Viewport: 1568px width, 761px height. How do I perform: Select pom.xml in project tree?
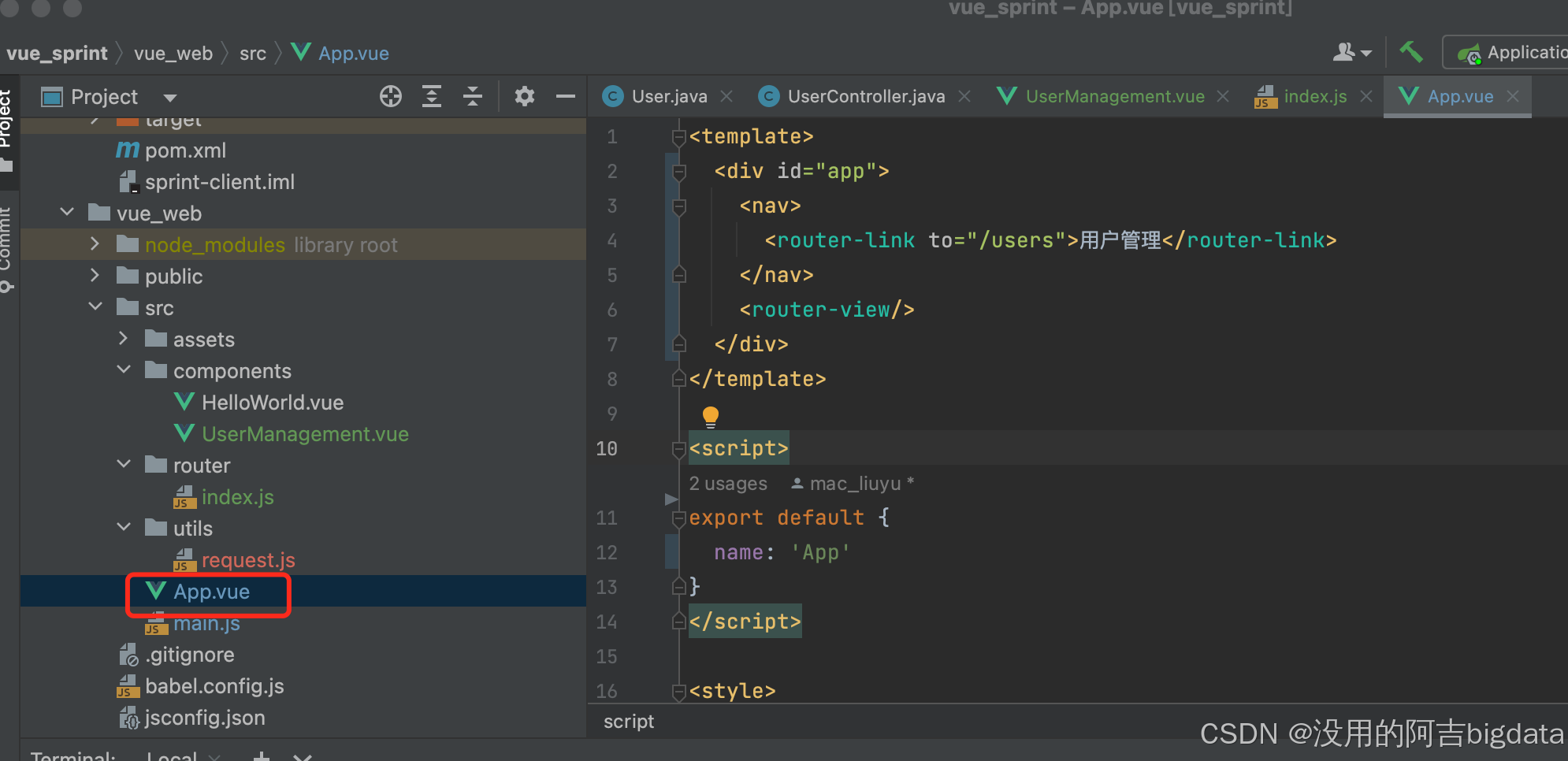[x=184, y=150]
